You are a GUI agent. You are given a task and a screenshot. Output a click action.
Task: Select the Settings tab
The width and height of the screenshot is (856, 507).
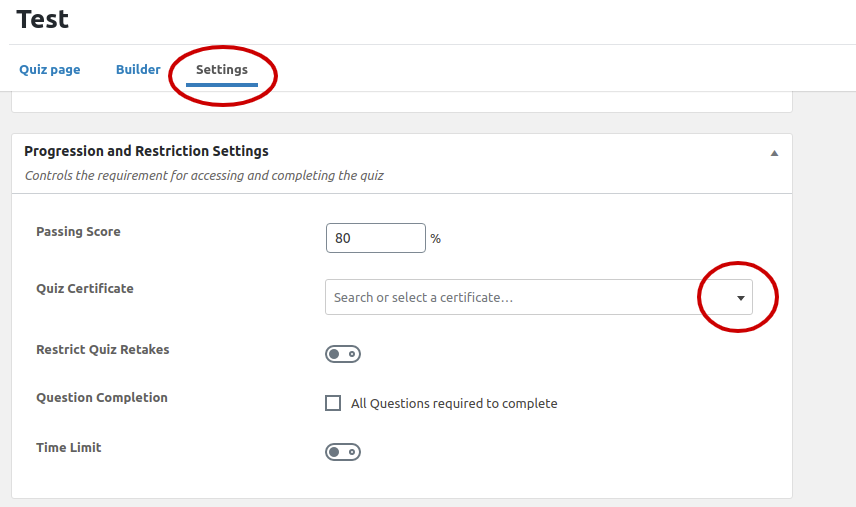click(222, 69)
